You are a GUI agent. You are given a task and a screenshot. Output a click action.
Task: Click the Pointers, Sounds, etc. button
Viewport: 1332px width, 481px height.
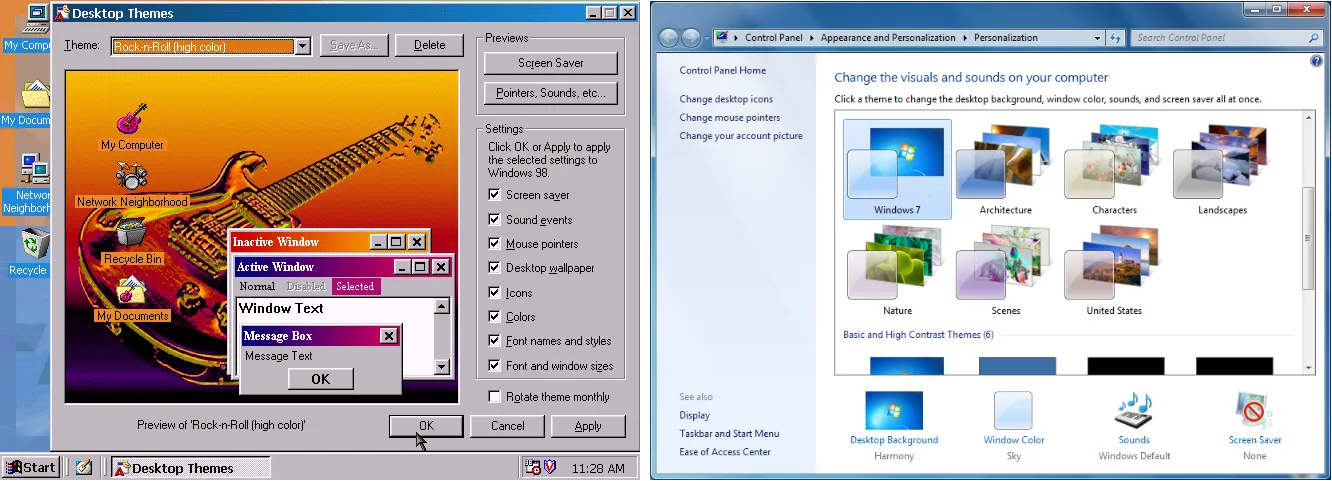pyautogui.click(x=550, y=93)
